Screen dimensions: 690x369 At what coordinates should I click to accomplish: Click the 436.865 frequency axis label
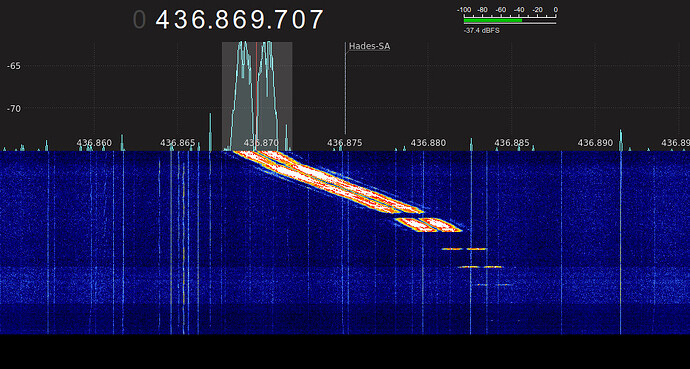[178, 143]
